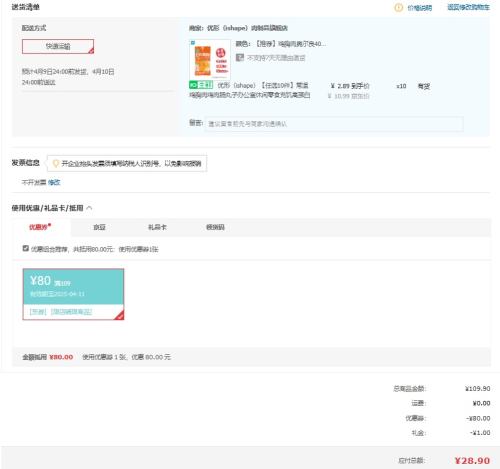Click the 修改 invoice link
Screen dimensions: 500x469
click(x=54, y=182)
